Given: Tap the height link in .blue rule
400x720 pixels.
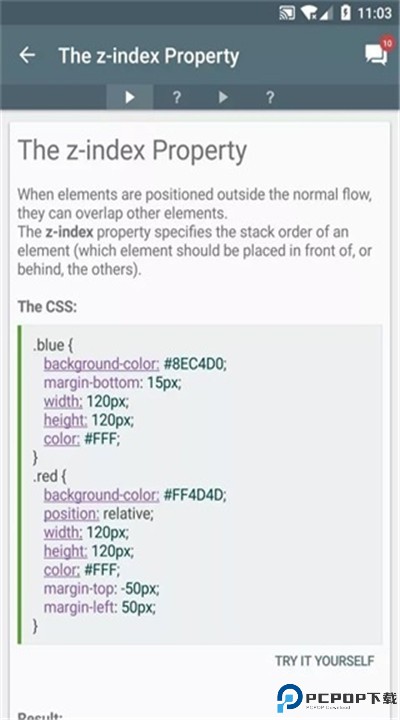Looking at the screenshot, I should tap(65, 420).
